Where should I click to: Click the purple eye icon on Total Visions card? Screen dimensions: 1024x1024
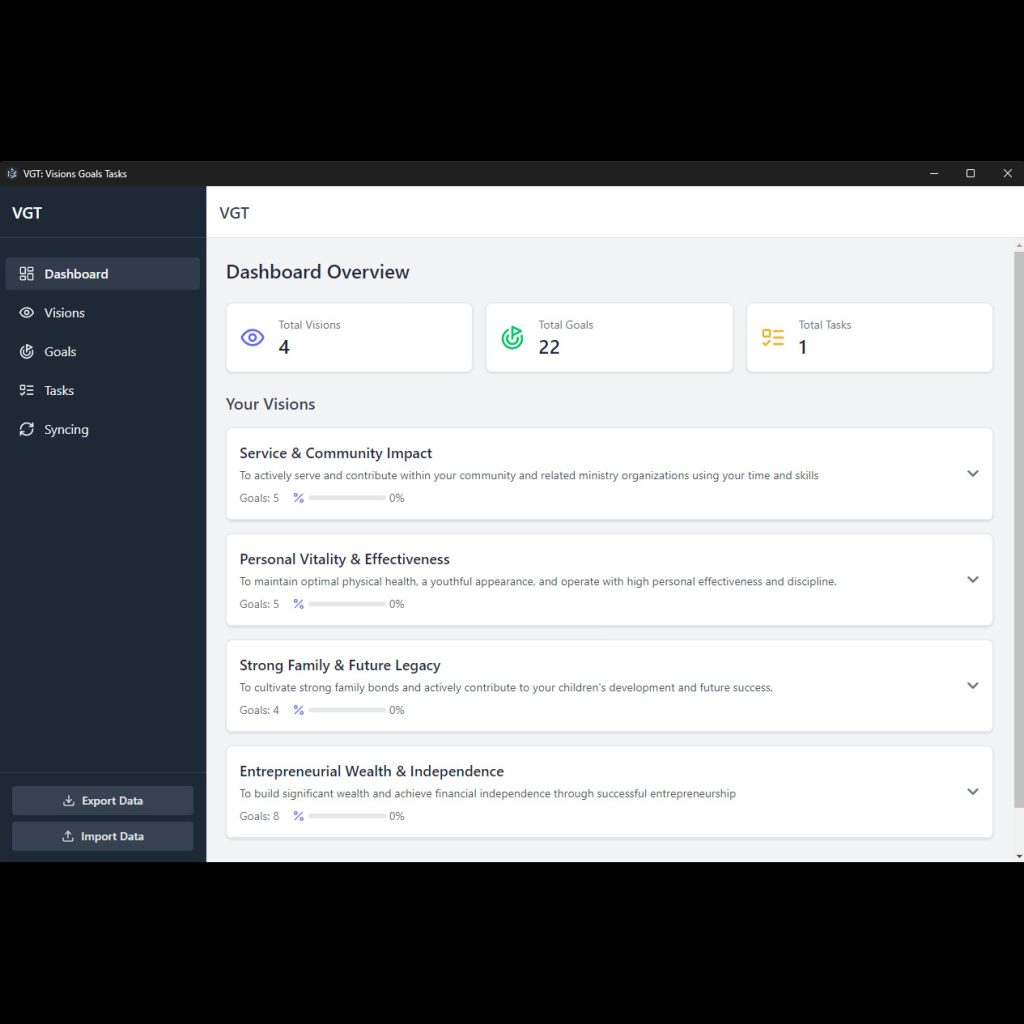pyautogui.click(x=253, y=338)
